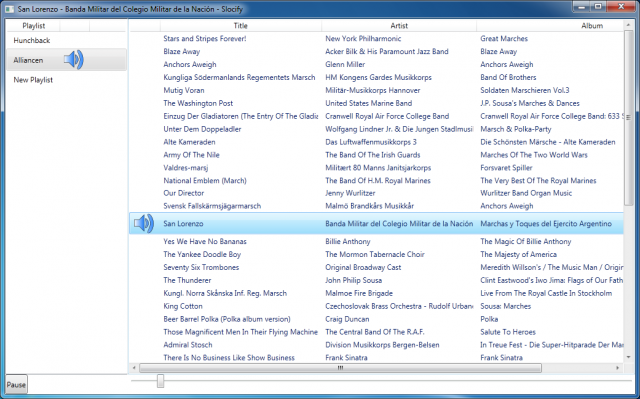The height and width of the screenshot is (399, 640).
Task: Click the speaker icon beside Alliancen playlist
Action: (x=73, y=60)
